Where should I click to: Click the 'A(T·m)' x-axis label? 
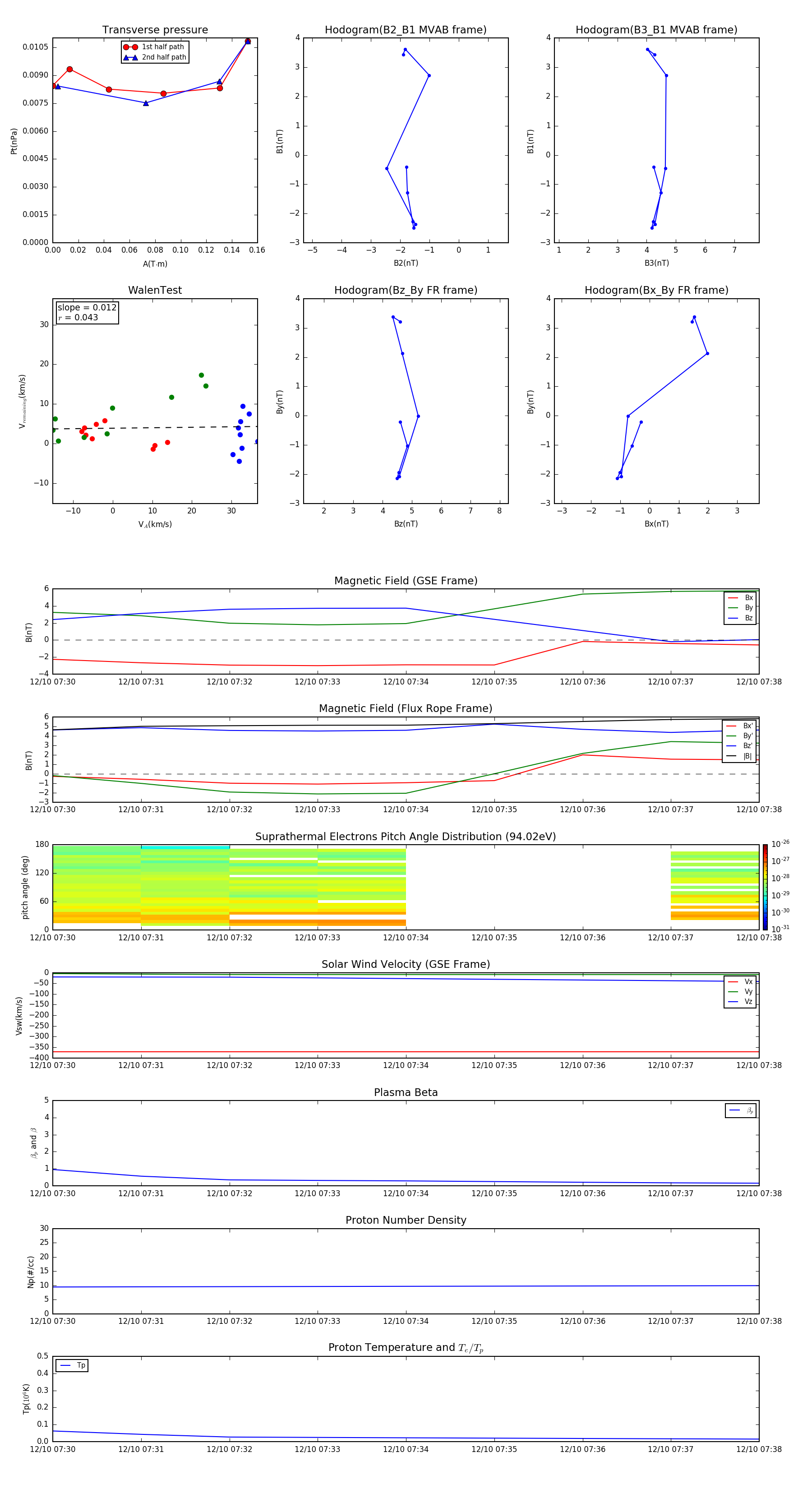tap(155, 264)
